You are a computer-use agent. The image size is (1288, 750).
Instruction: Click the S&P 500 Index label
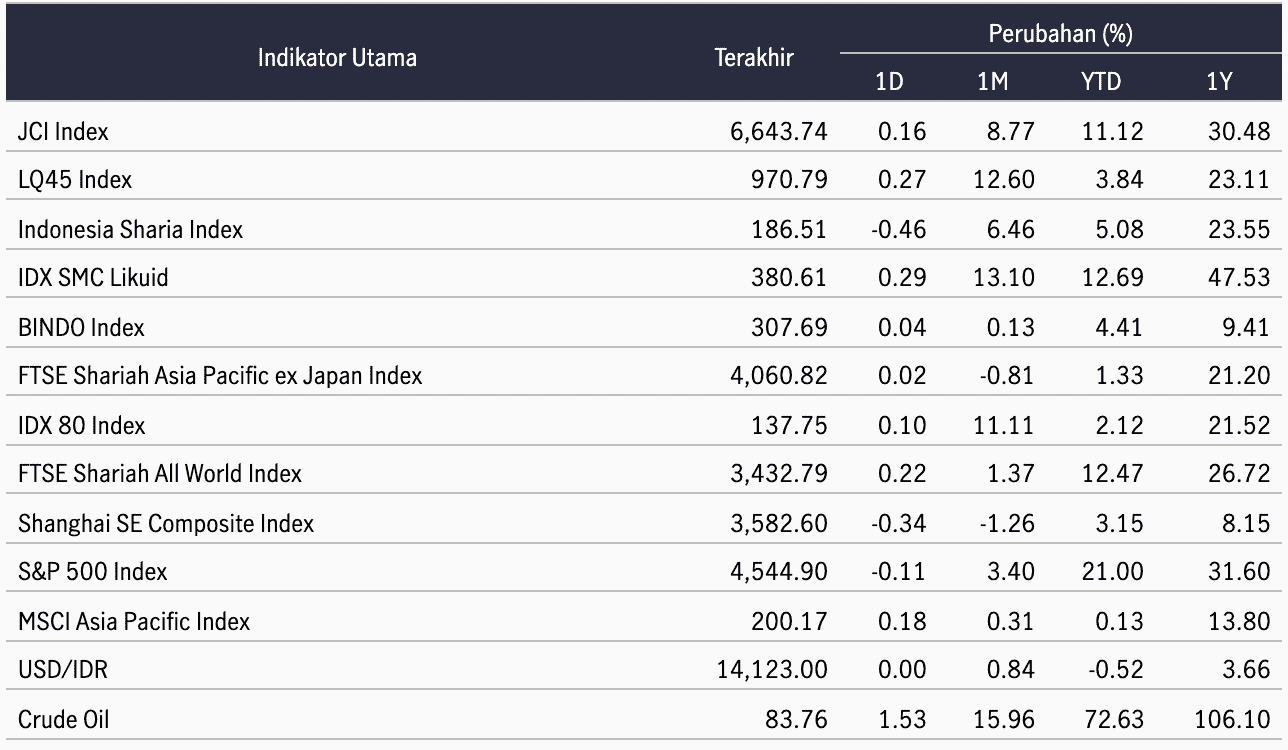pos(93,572)
